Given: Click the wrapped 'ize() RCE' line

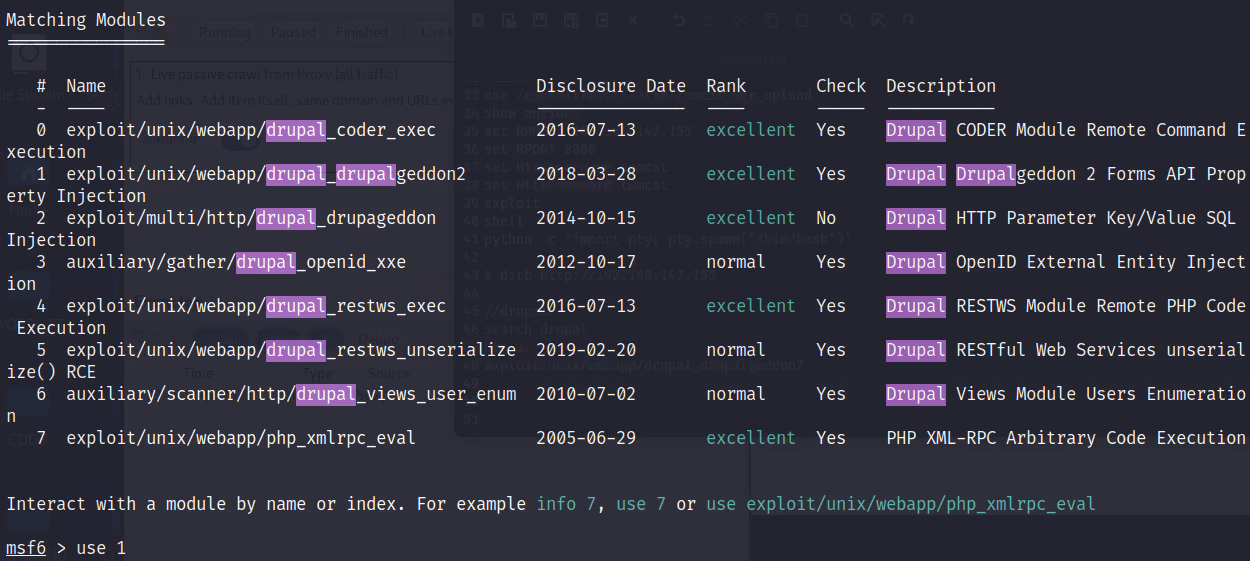Looking at the screenshot, I should (51, 372).
